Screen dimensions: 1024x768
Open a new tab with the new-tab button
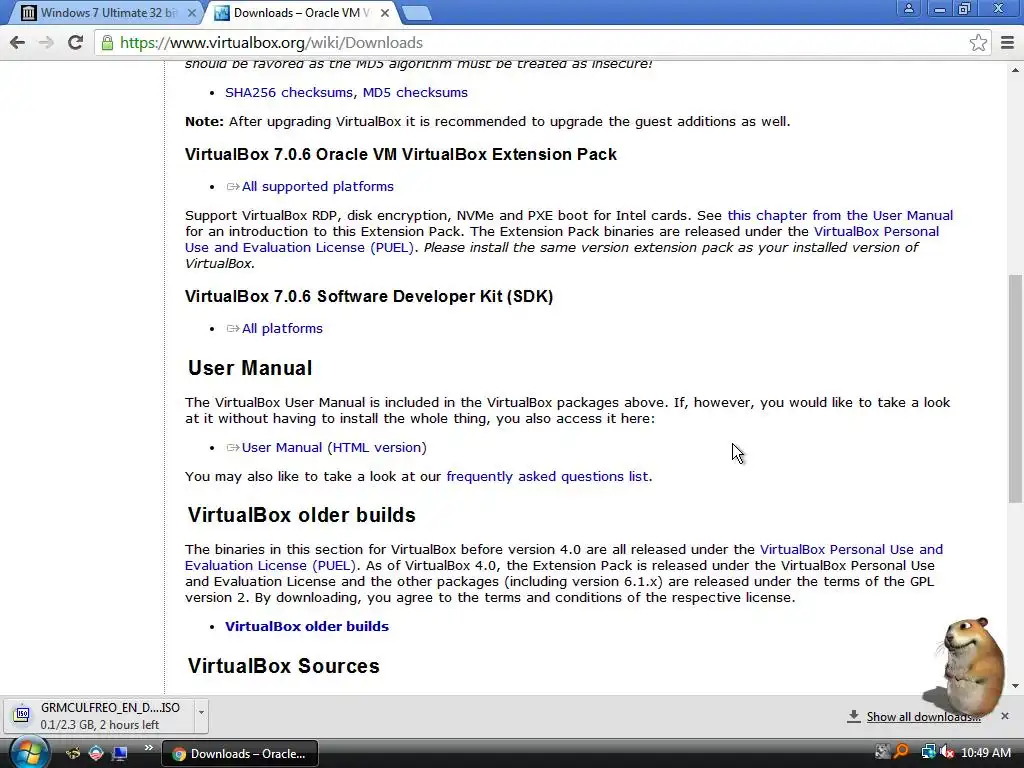(416, 13)
